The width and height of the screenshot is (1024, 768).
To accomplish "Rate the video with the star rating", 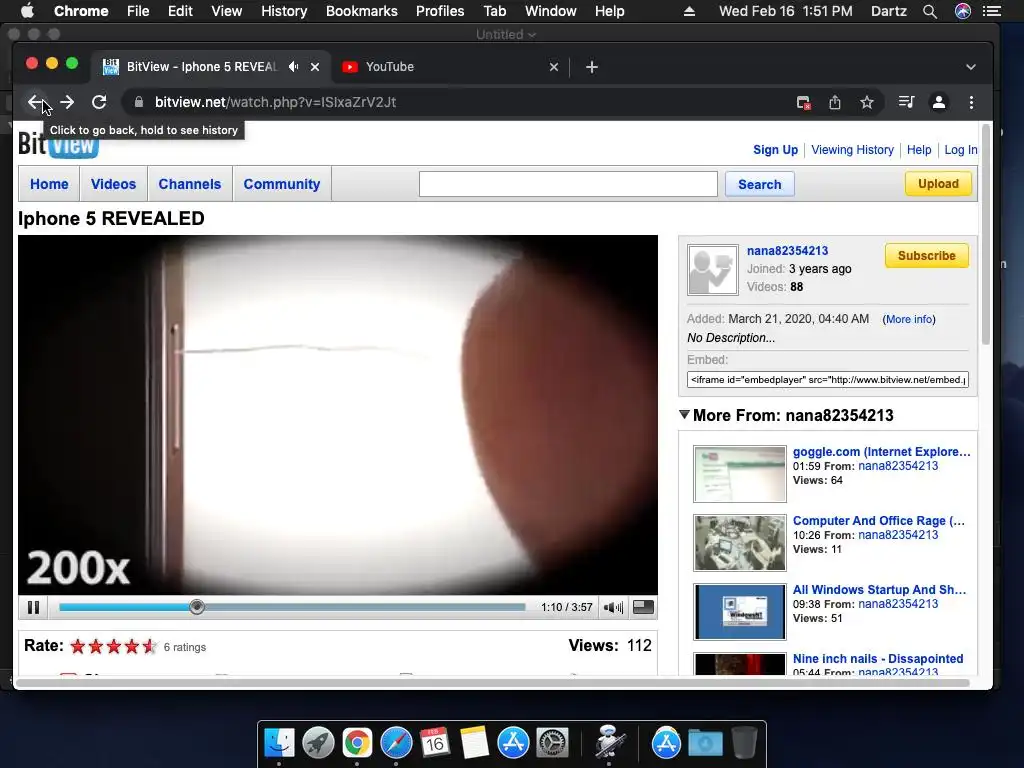I will 114,647.
